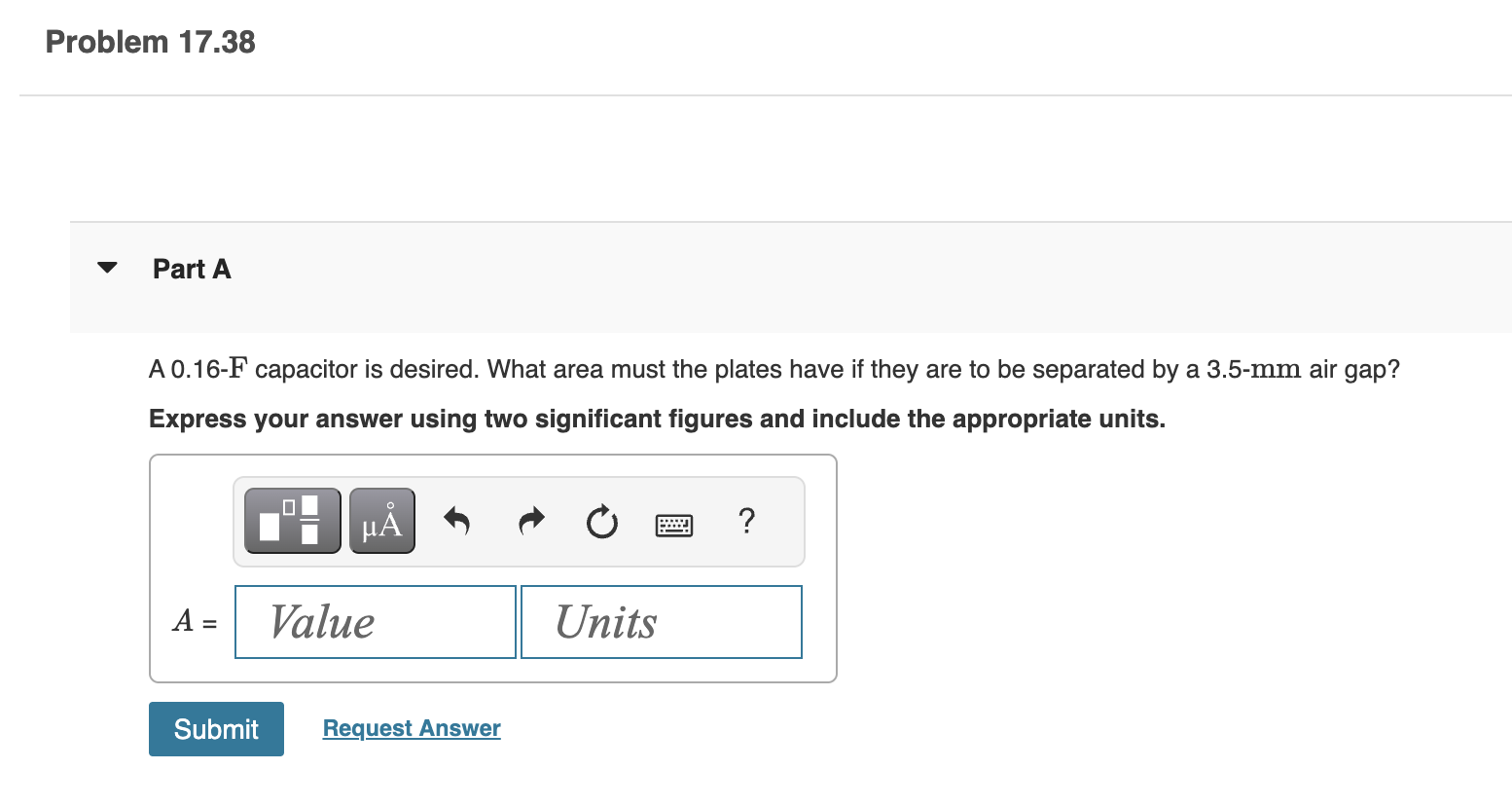Open the Request Answer link
The width and height of the screenshot is (1512, 806).
tap(411, 728)
